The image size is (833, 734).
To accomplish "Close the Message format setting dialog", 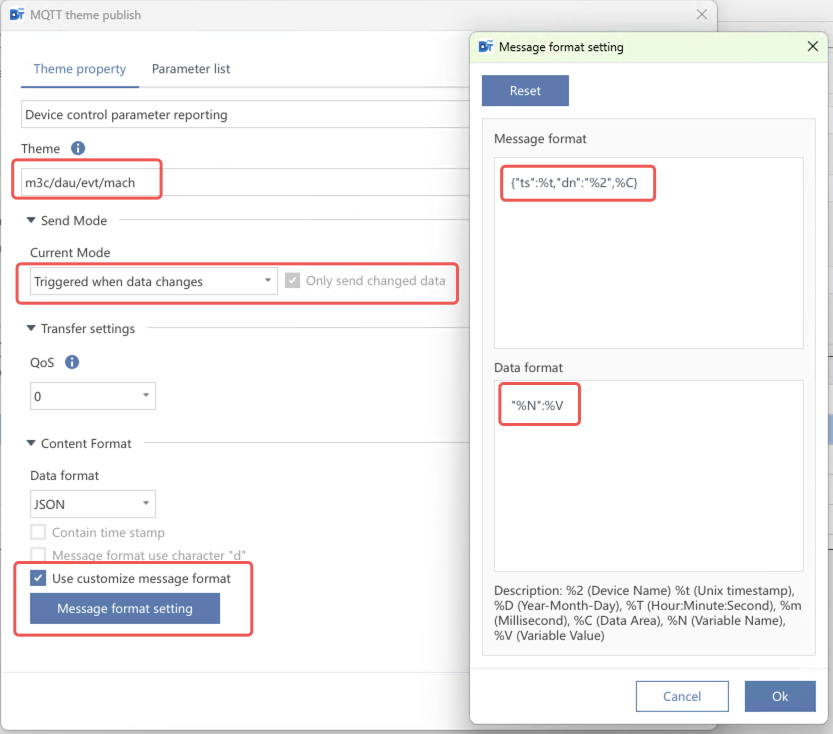I will 811,47.
